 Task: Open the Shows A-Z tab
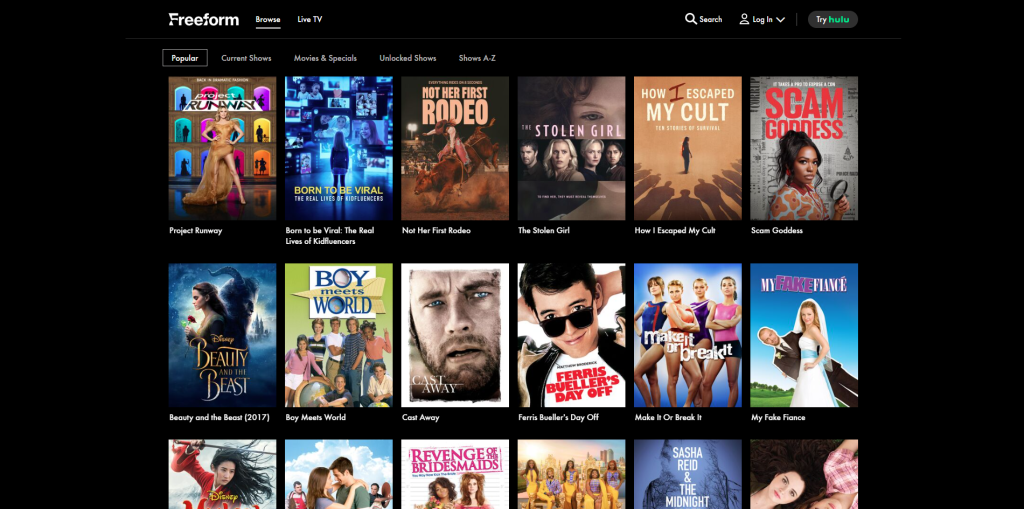coord(477,58)
